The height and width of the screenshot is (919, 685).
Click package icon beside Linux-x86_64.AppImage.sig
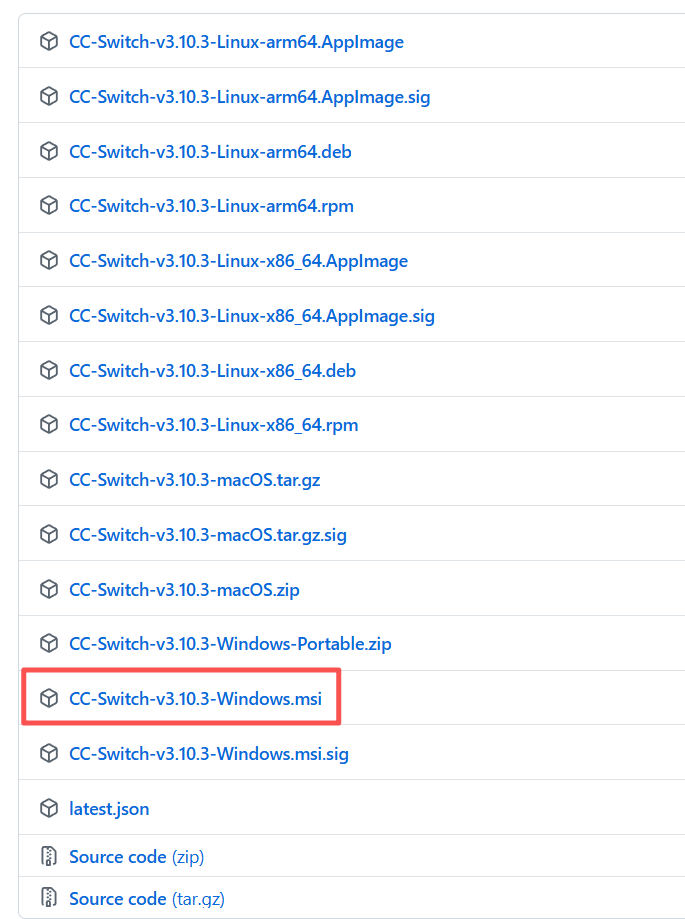pyautogui.click(x=49, y=315)
